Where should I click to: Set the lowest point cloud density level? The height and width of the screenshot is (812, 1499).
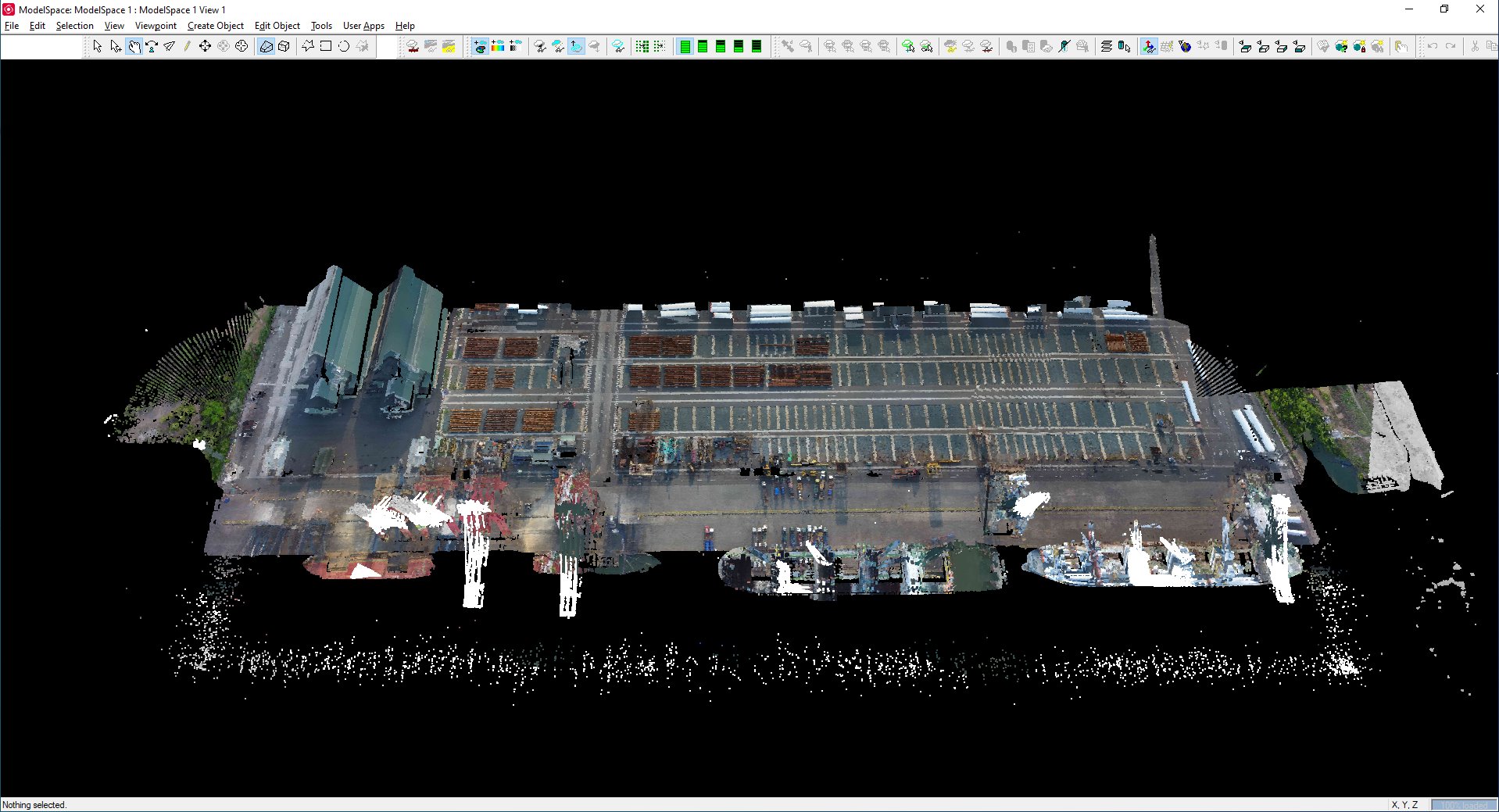[x=757, y=46]
